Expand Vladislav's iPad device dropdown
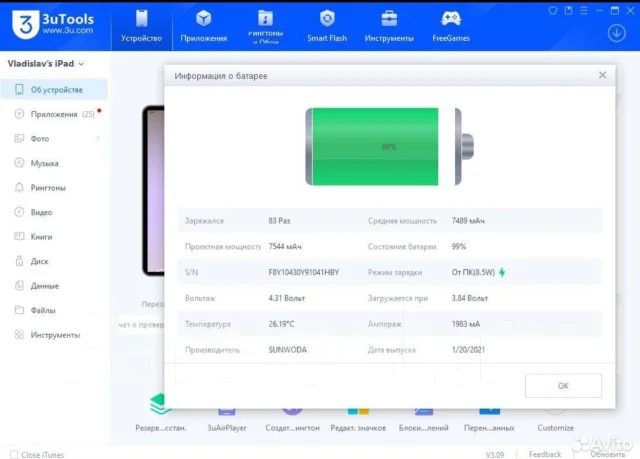 click(81, 64)
